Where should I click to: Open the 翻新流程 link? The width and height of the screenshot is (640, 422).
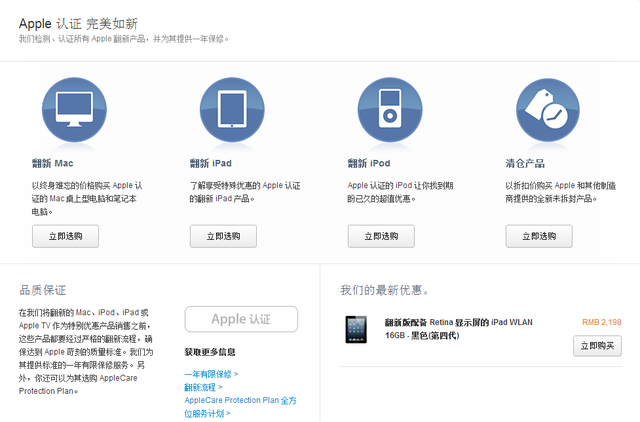(x=203, y=387)
